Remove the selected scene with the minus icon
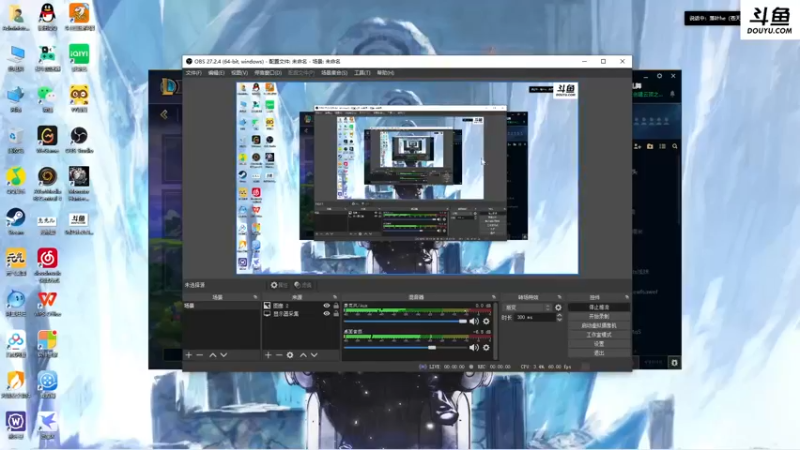 coord(200,355)
